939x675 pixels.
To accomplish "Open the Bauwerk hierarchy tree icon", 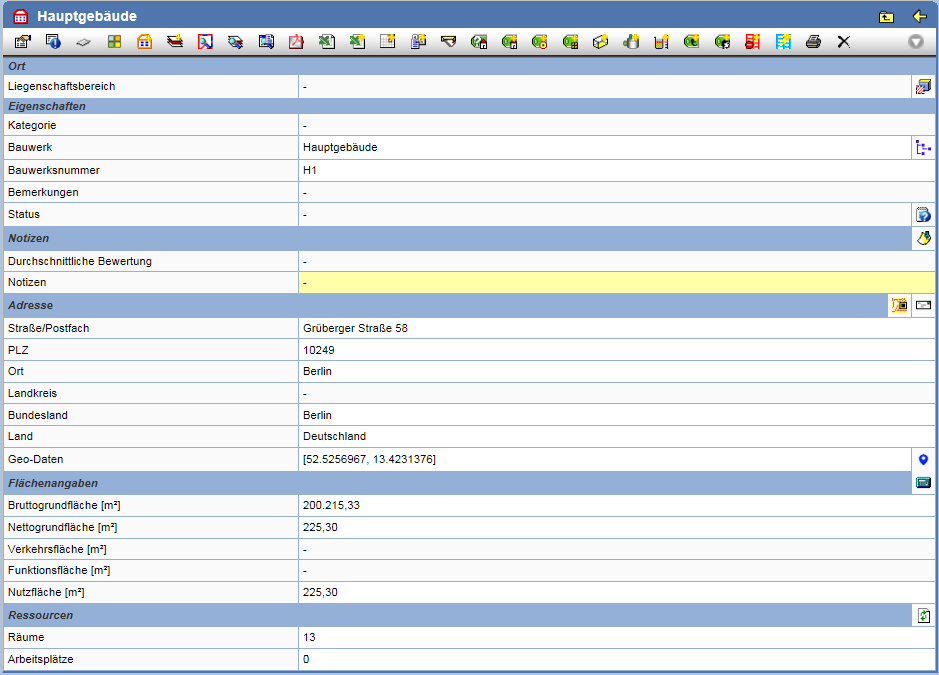I will point(923,148).
